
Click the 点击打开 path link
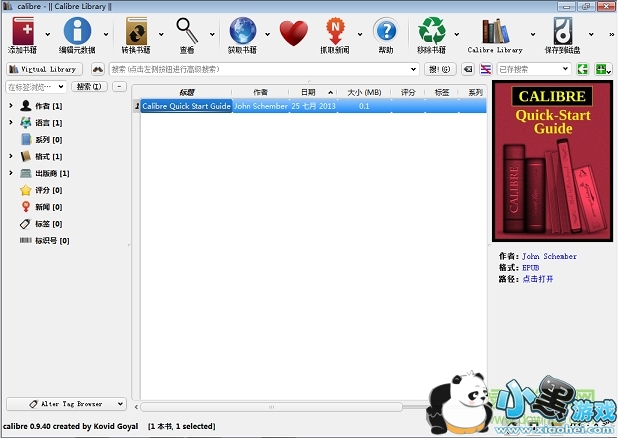(537, 279)
